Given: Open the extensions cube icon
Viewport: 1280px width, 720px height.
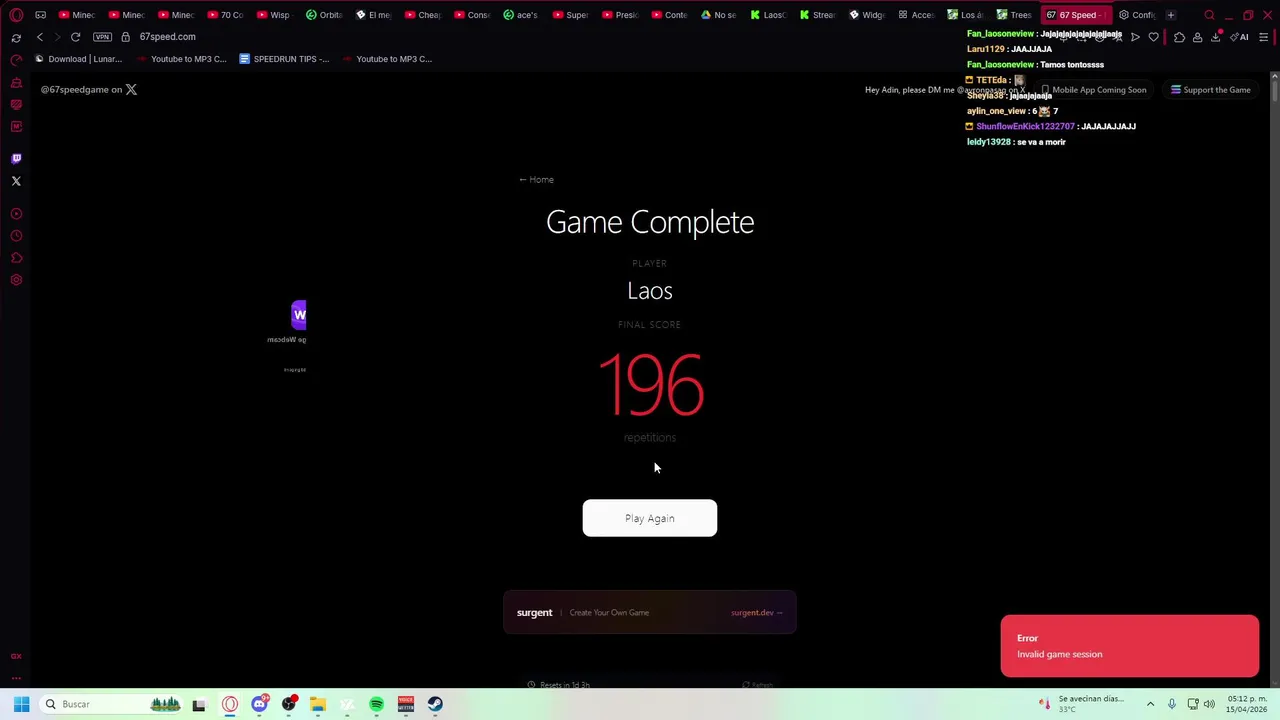Looking at the screenshot, I should pyautogui.click(x=1179, y=37).
